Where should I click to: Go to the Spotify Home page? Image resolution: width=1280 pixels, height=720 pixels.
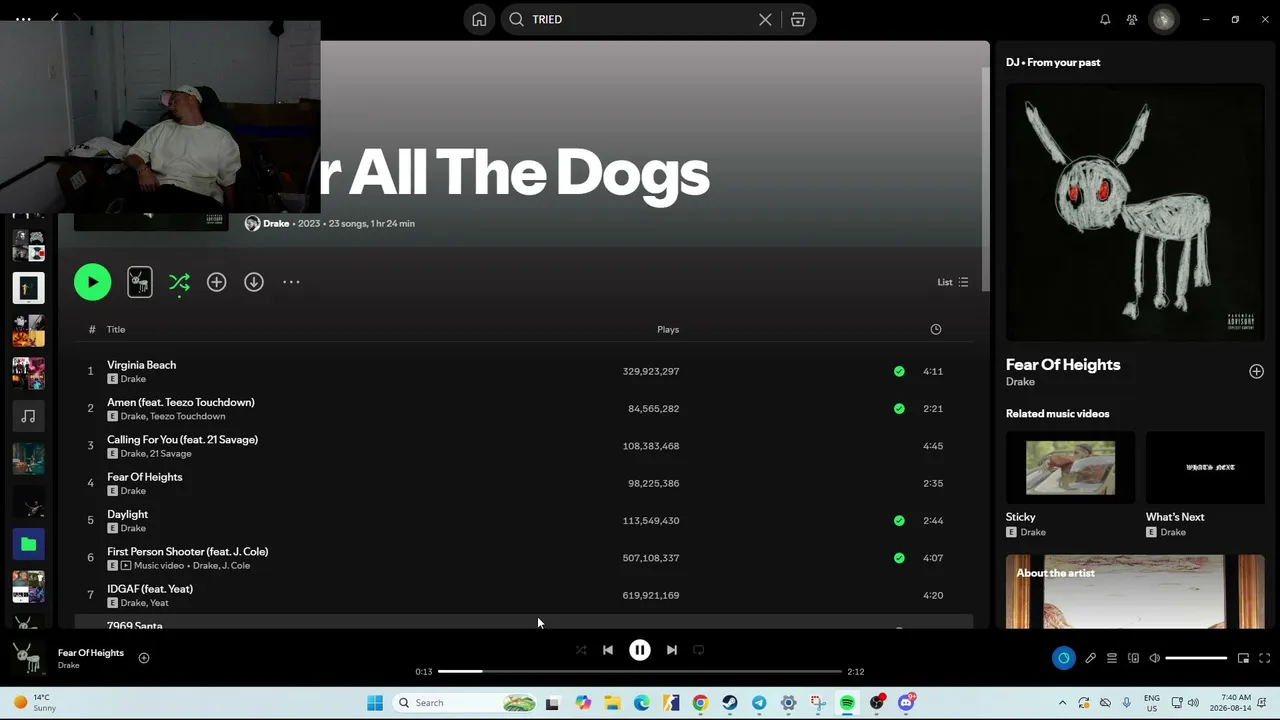pos(479,19)
